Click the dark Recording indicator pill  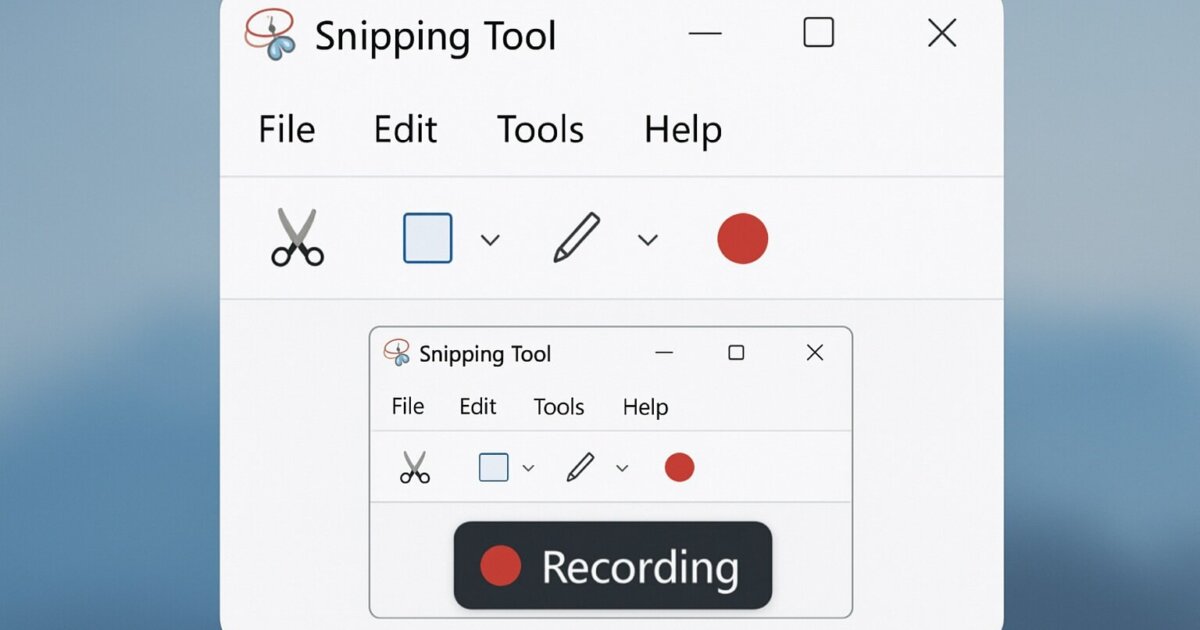click(613, 566)
